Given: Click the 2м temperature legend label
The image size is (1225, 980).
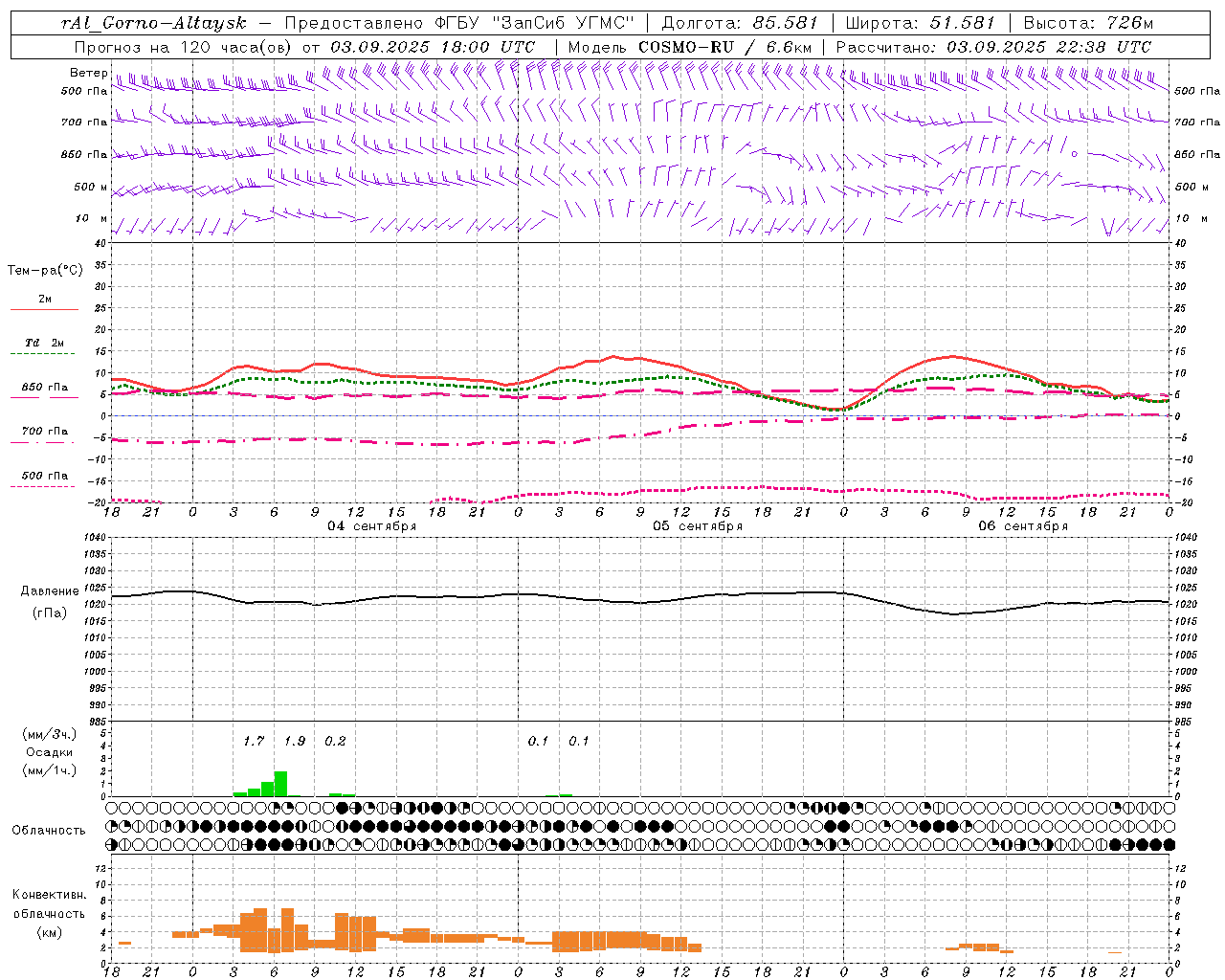Looking at the screenshot, I should coord(45,300).
